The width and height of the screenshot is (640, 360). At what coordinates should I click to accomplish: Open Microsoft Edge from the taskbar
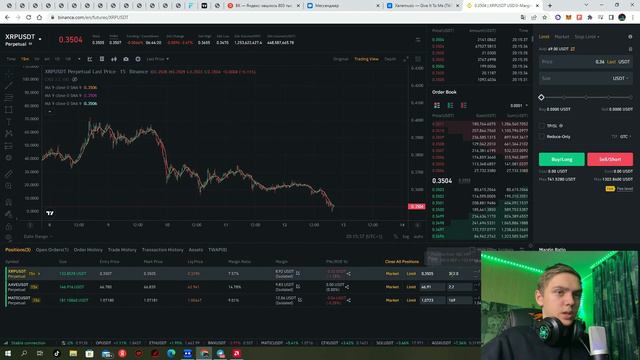pos(171,353)
